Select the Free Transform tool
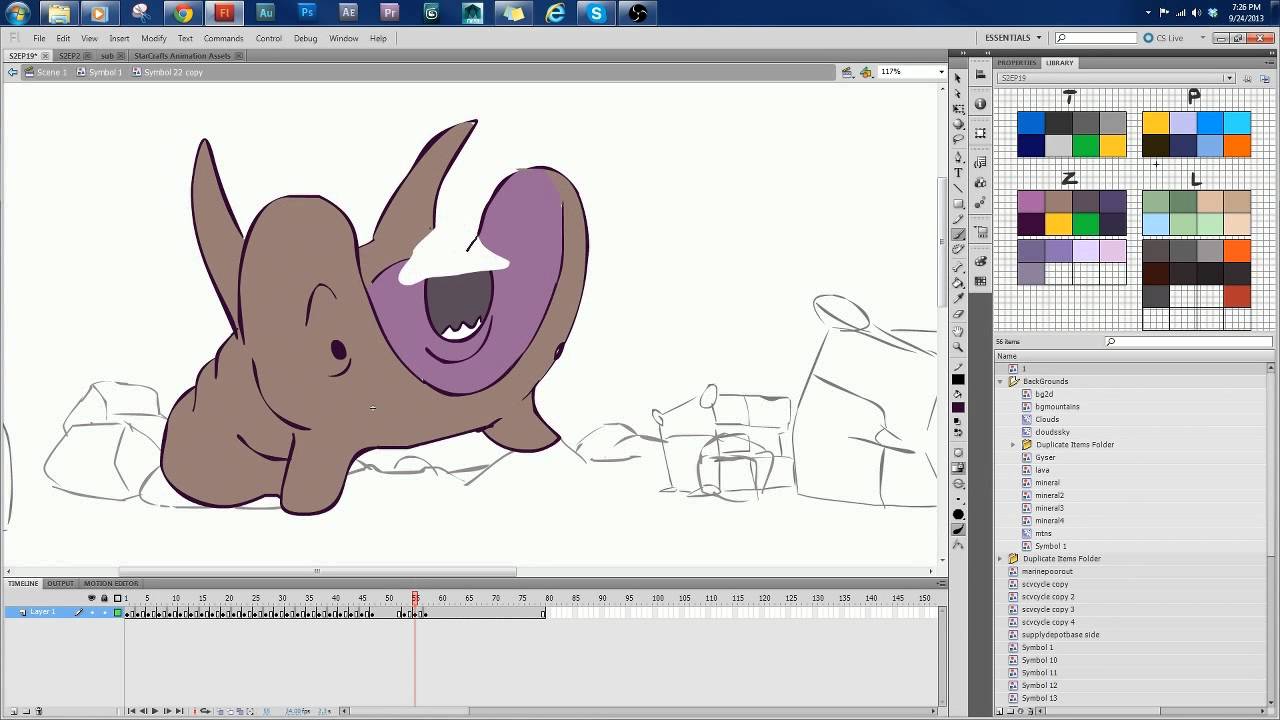 click(958, 109)
